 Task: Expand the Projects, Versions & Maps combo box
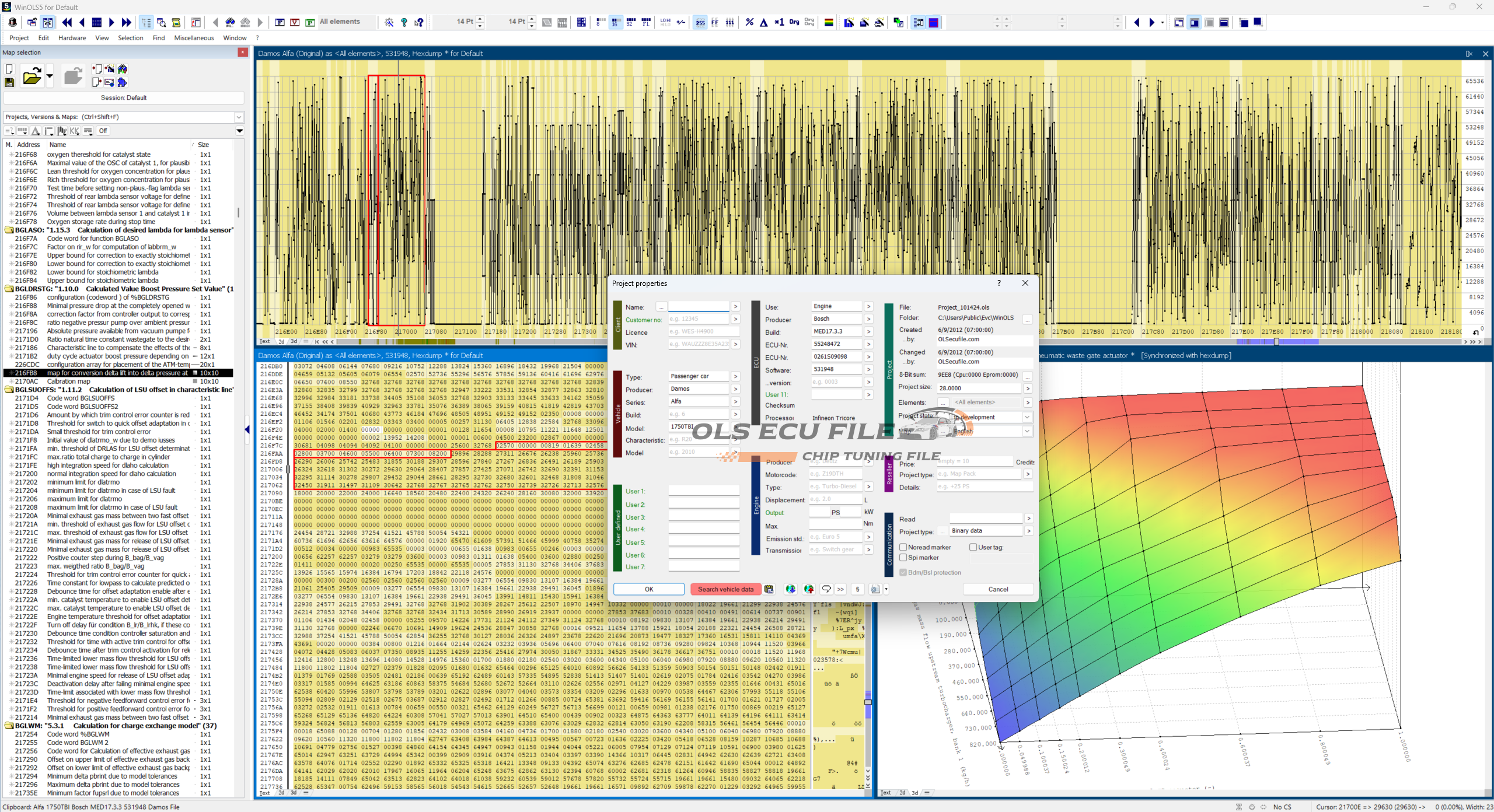point(239,117)
